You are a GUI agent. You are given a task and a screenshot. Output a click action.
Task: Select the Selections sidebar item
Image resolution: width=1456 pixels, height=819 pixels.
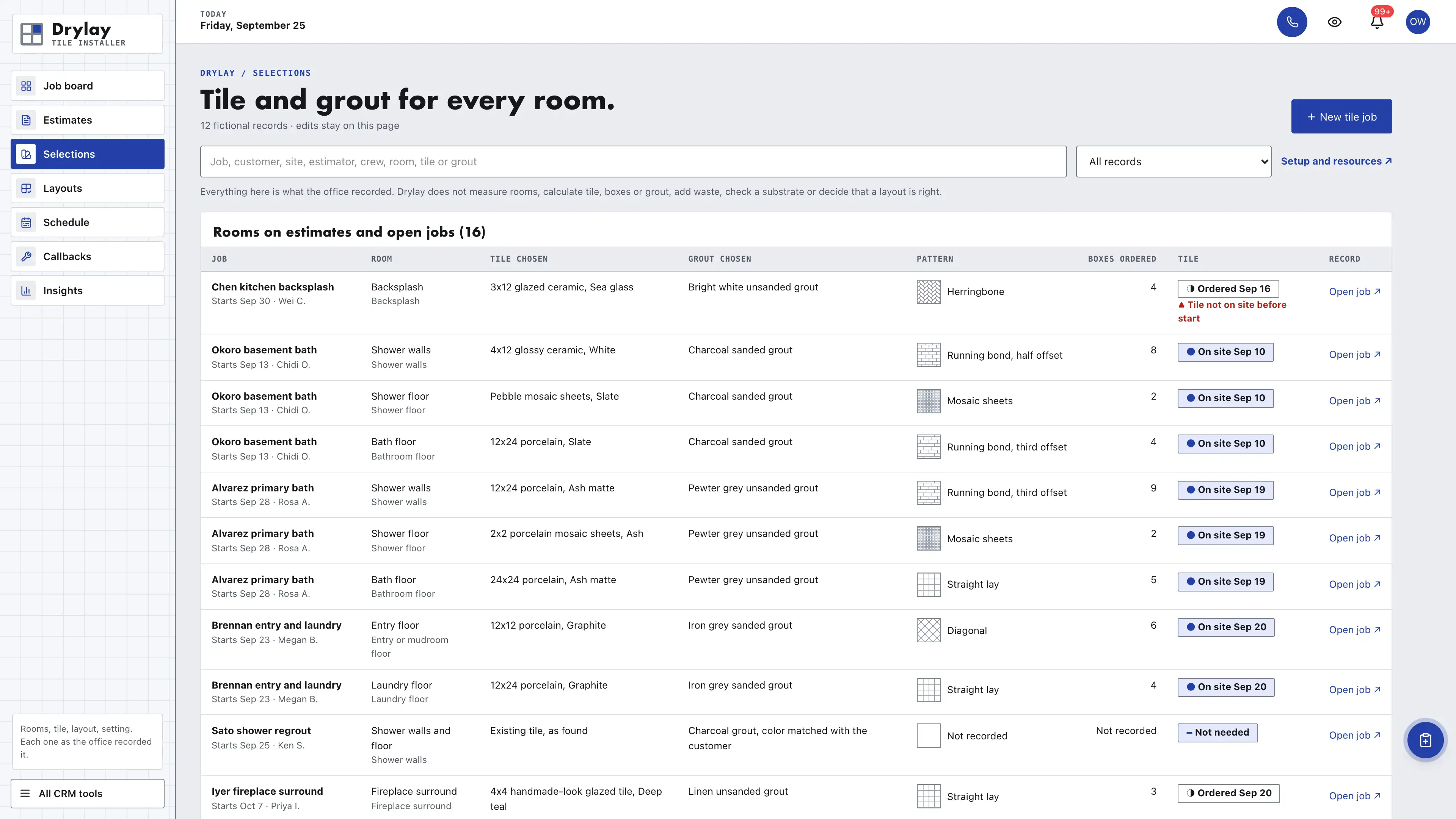click(x=88, y=154)
